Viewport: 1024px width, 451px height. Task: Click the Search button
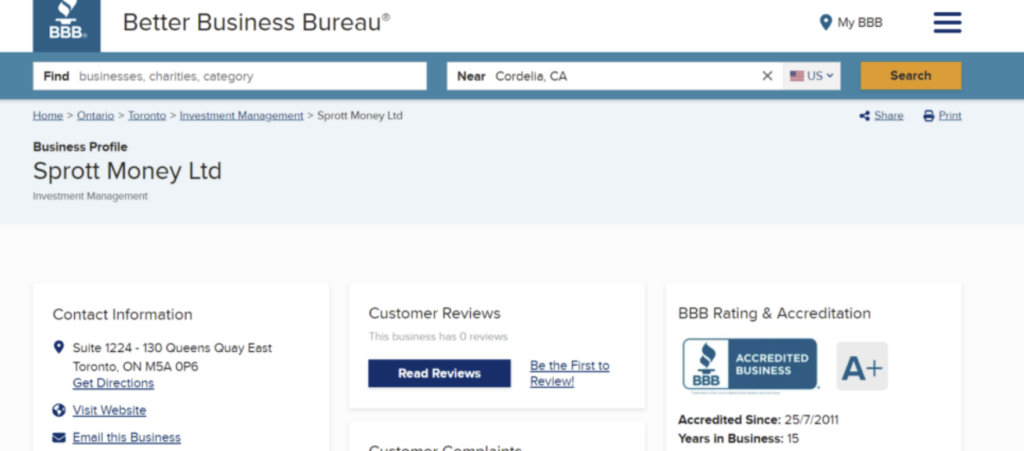[910, 76]
